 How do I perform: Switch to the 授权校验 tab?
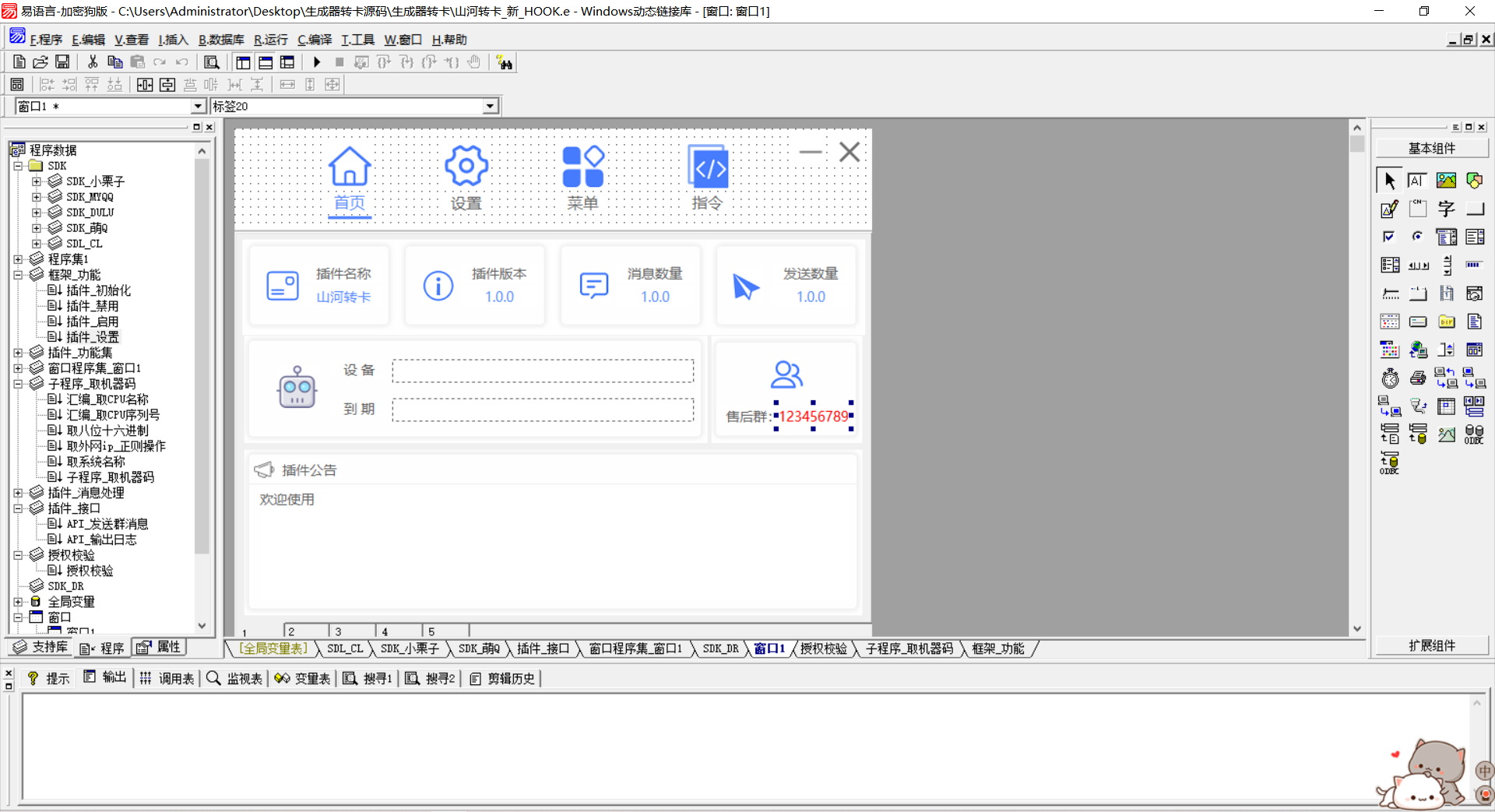823,649
